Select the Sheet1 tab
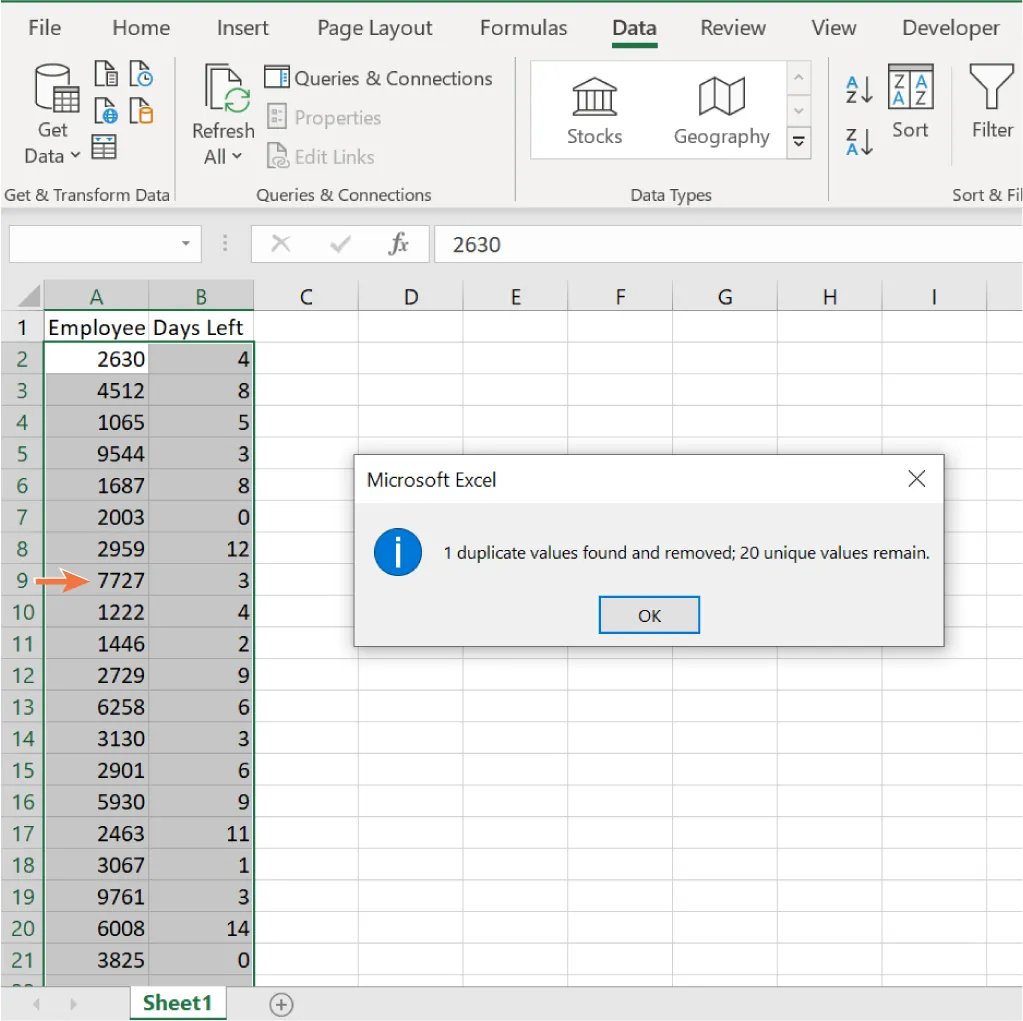Viewport: 1023px width, 1021px height. [x=178, y=1004]
